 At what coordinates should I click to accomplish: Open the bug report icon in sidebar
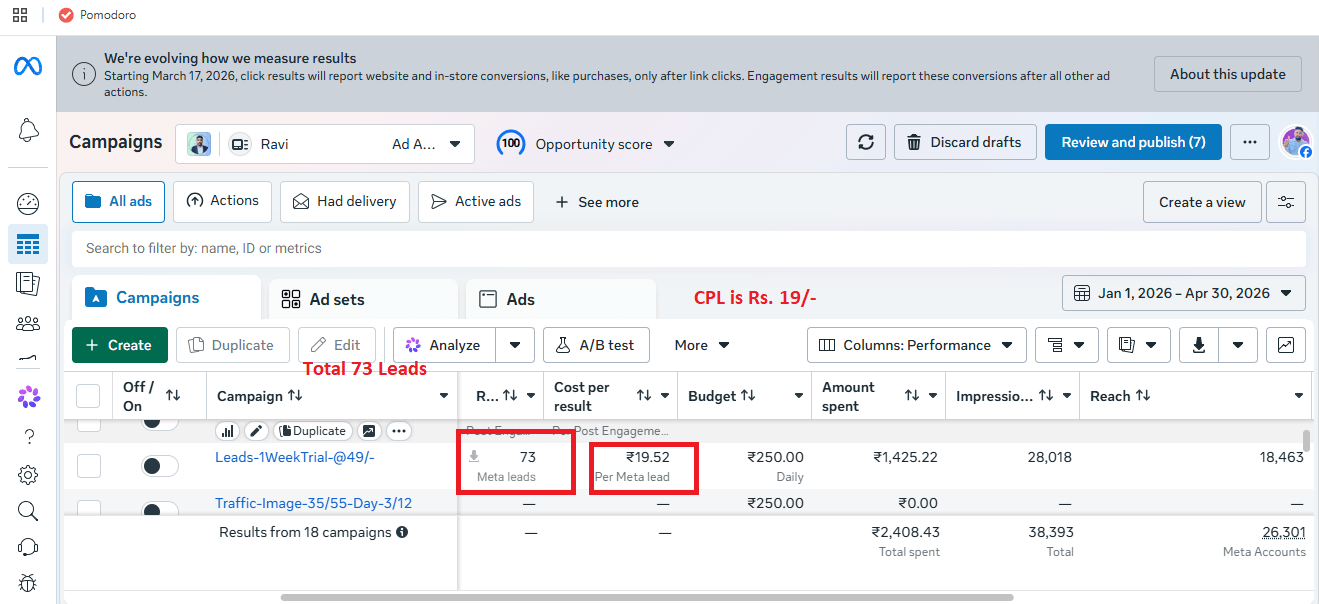28,583
